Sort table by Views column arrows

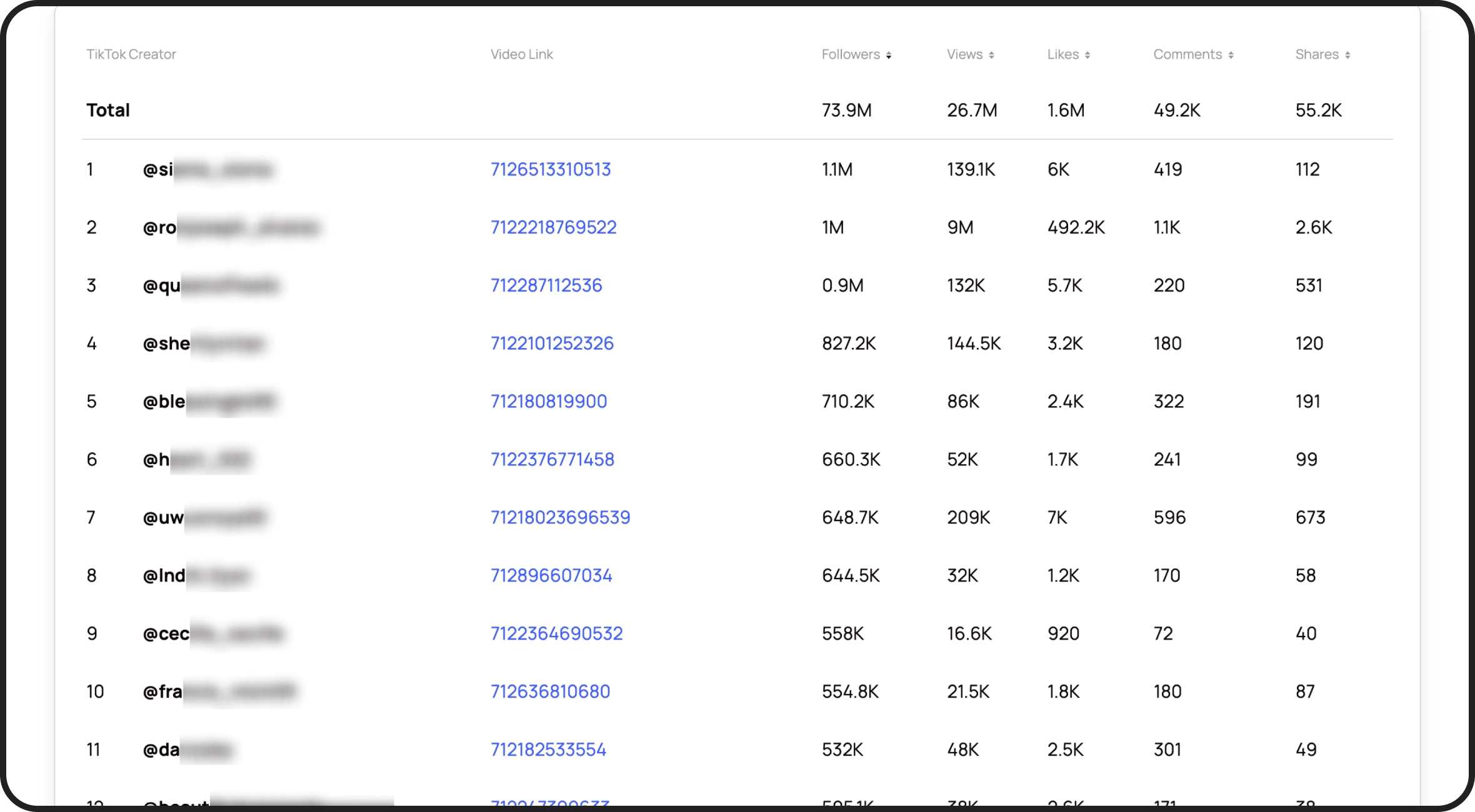991,56
